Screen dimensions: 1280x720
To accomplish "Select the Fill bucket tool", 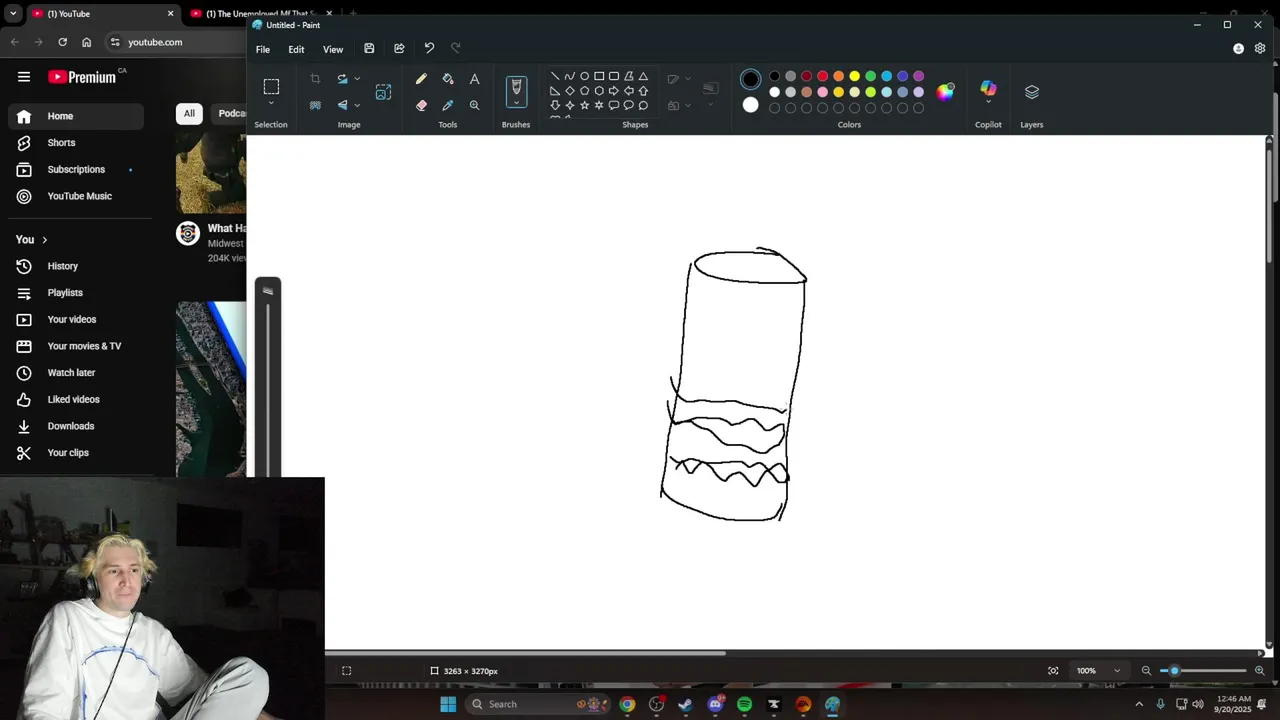I will point(448,79).
